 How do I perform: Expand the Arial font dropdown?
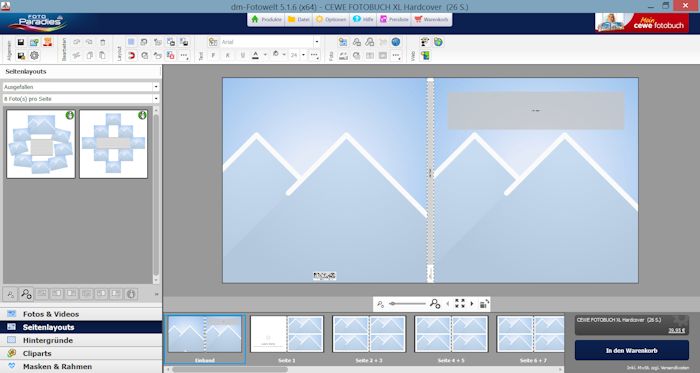tap(317, 42)
